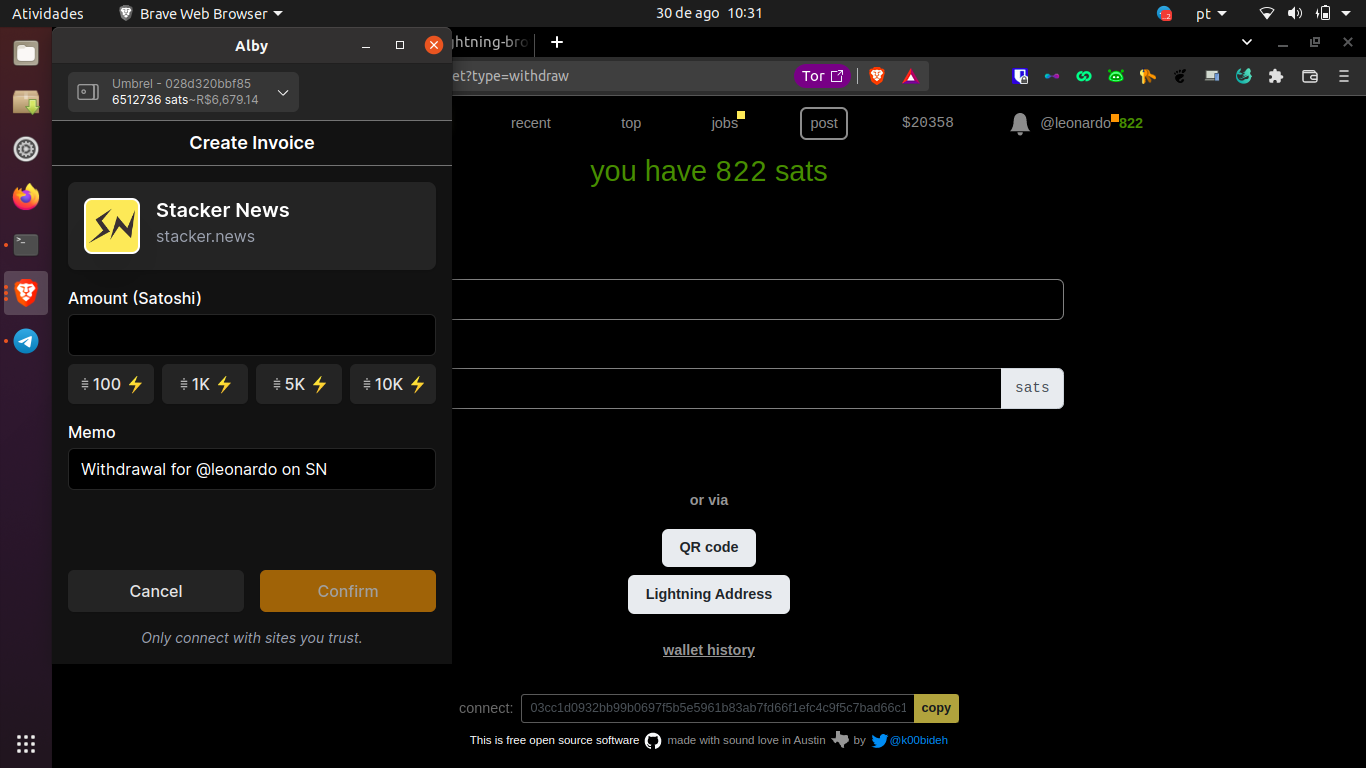Select the 1K sats quick amount
The height and width of the screenshot is (768, 1366).
tap(204, 383)
